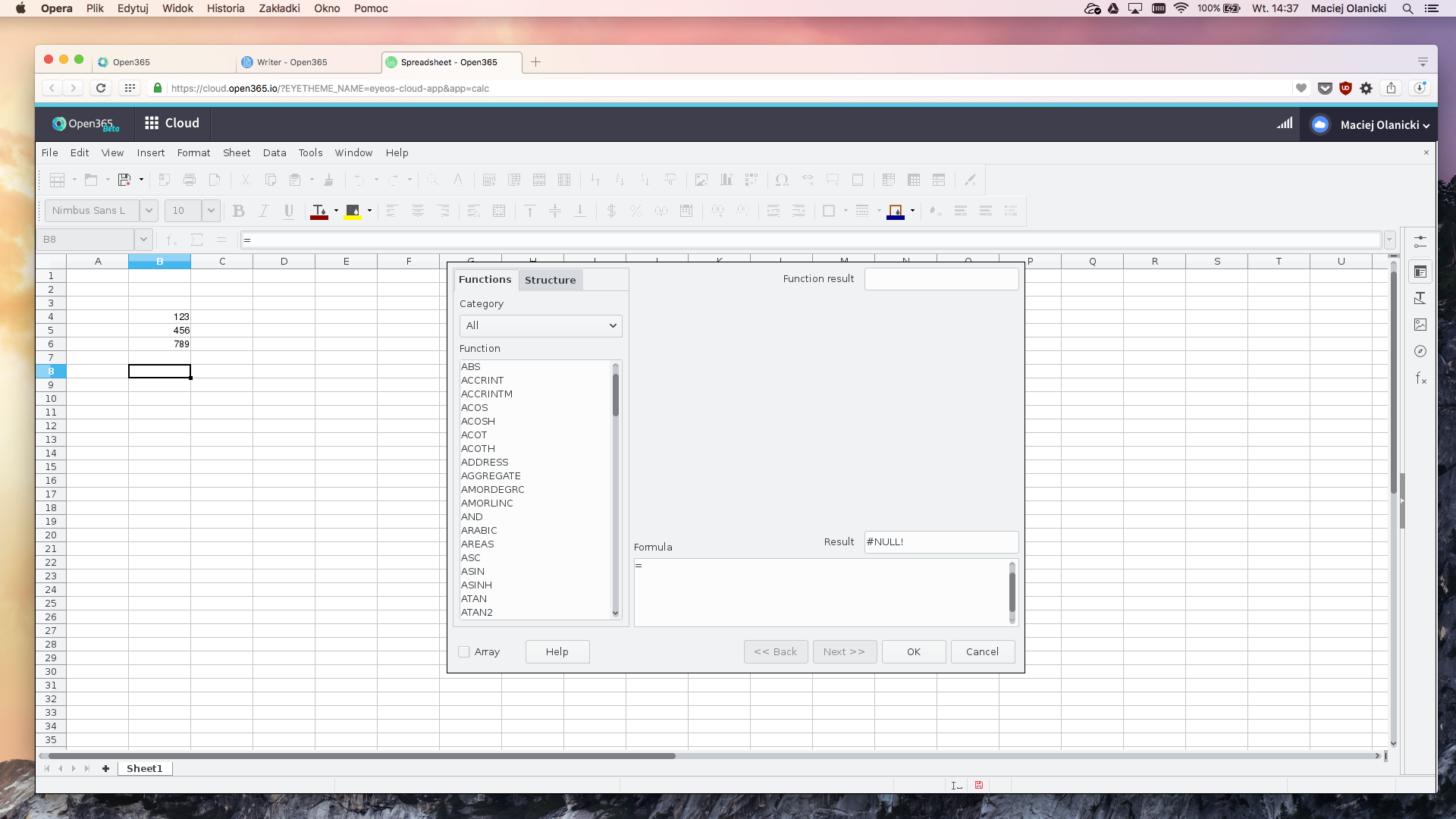The height and width of the screenshot is (819, 1456).
Task: Click the Bold formatting icon
Action: pyautogui.click(x=238, y=212)
